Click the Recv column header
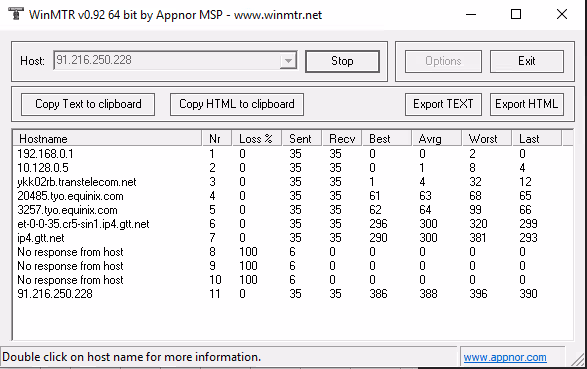 (342, 139)
